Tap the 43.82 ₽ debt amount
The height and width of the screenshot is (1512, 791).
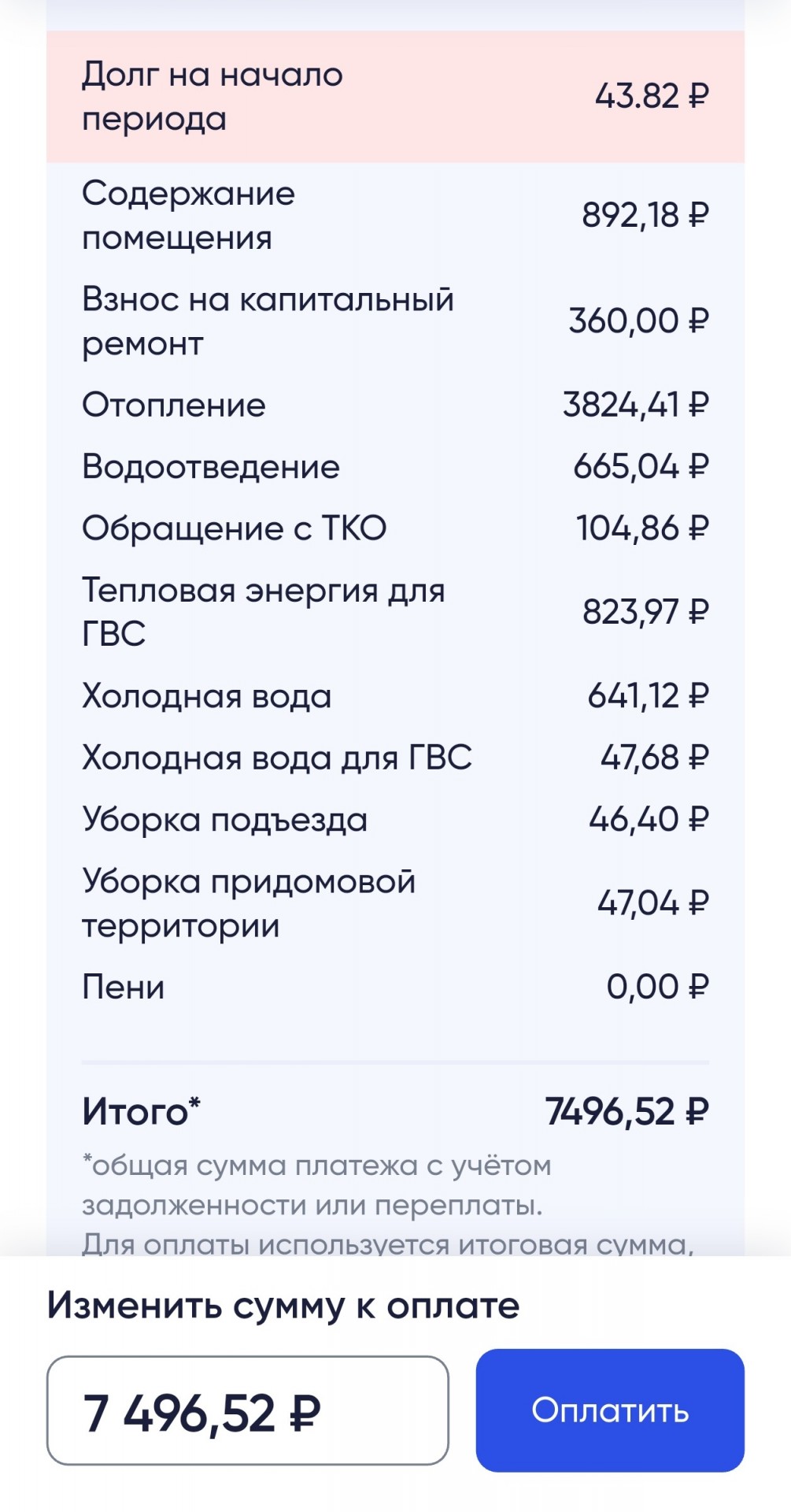652,96
